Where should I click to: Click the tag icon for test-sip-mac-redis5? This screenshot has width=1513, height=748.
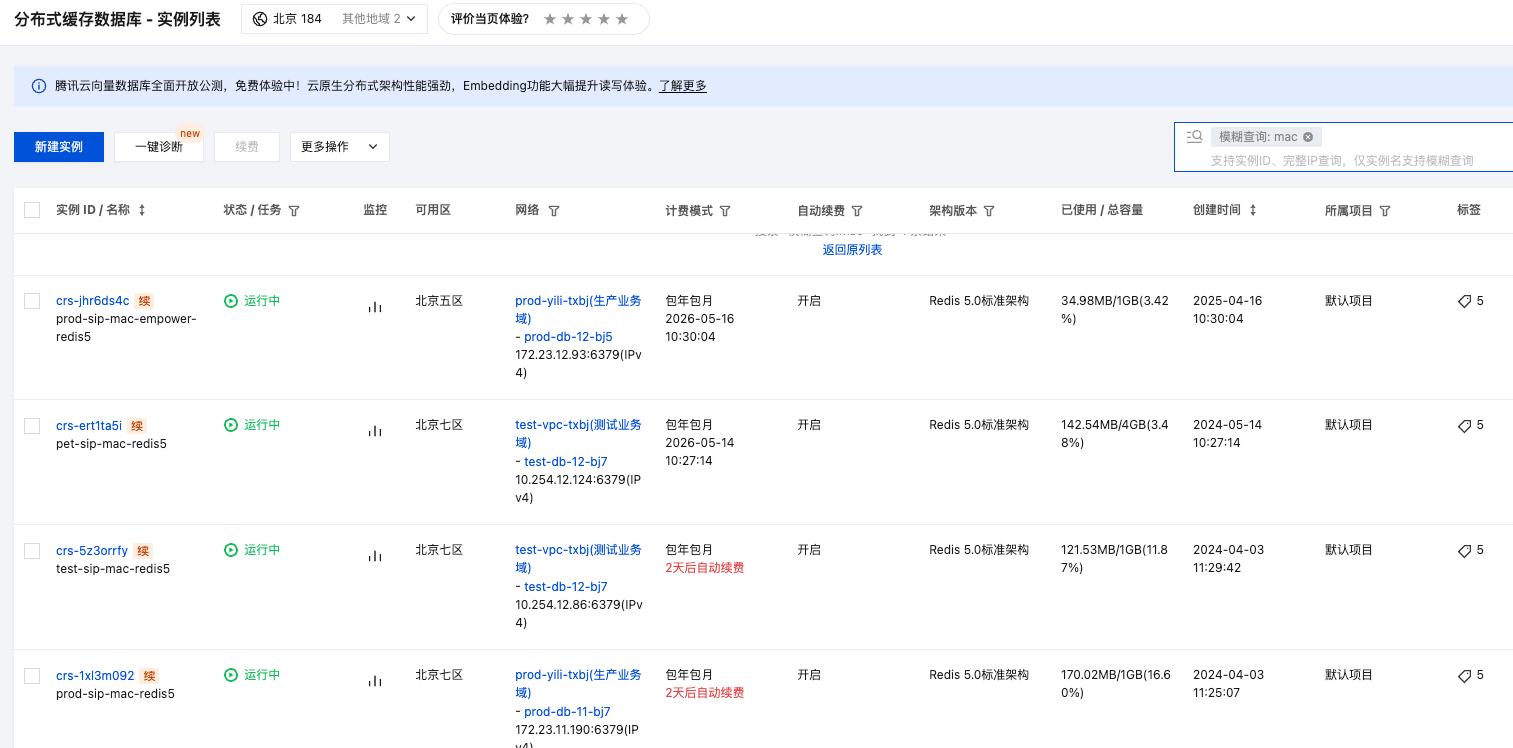pos(1465,550)
